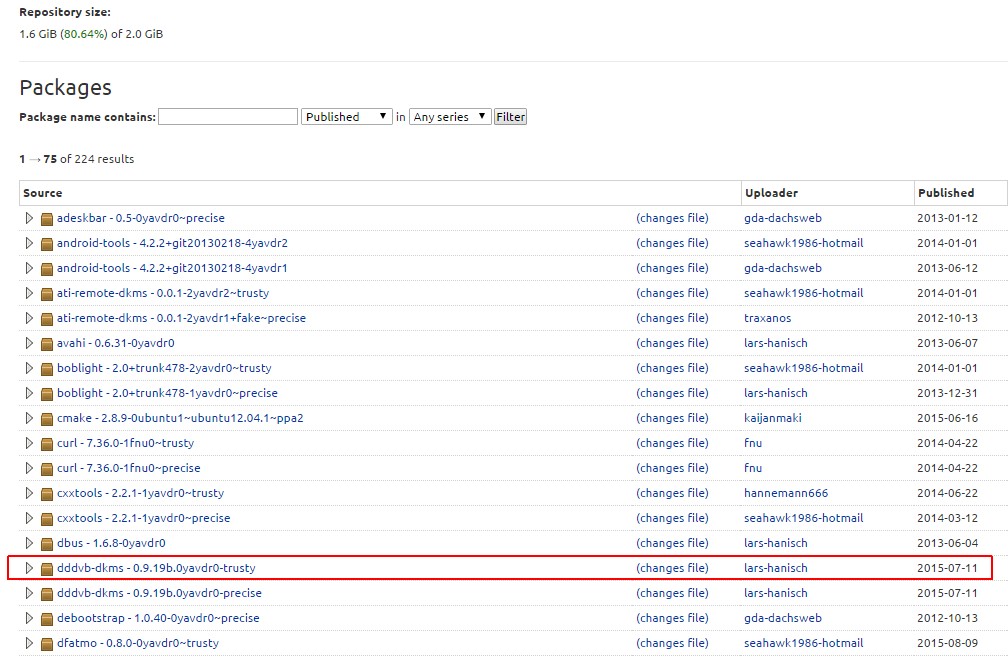Click the package icon beside cmake
Viewport: 1008px width, 657px height.
point(47,419)
